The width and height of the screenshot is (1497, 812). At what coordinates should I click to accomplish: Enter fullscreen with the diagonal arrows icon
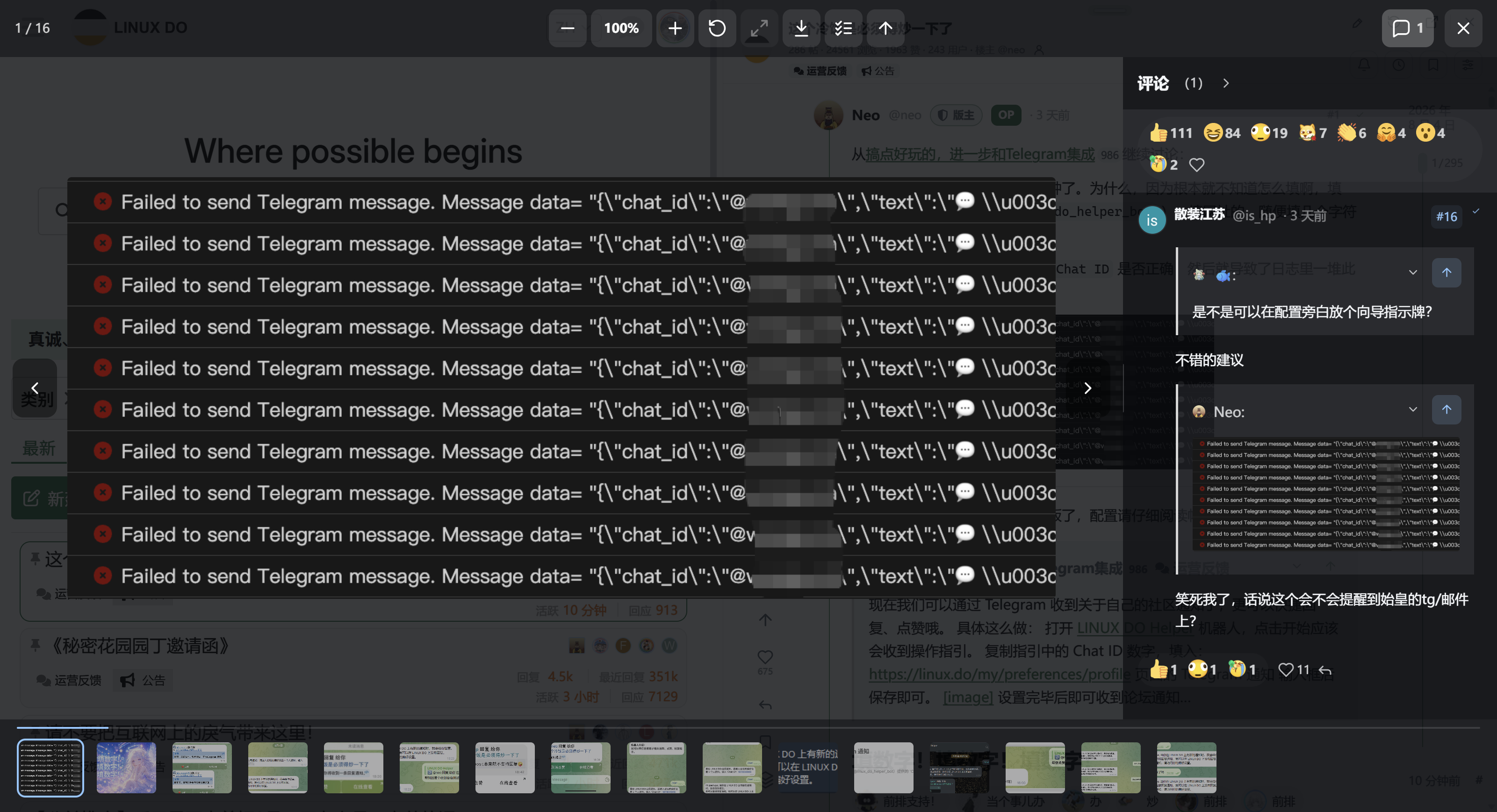[x=759, y=28]
